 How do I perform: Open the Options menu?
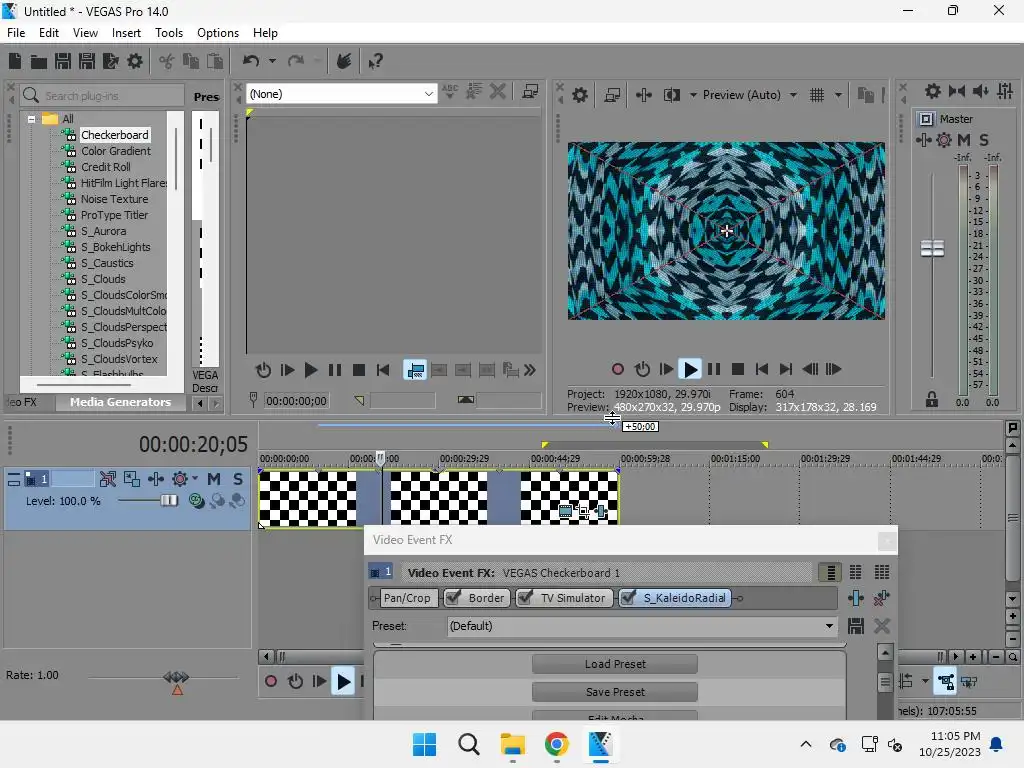pos(218,33)
